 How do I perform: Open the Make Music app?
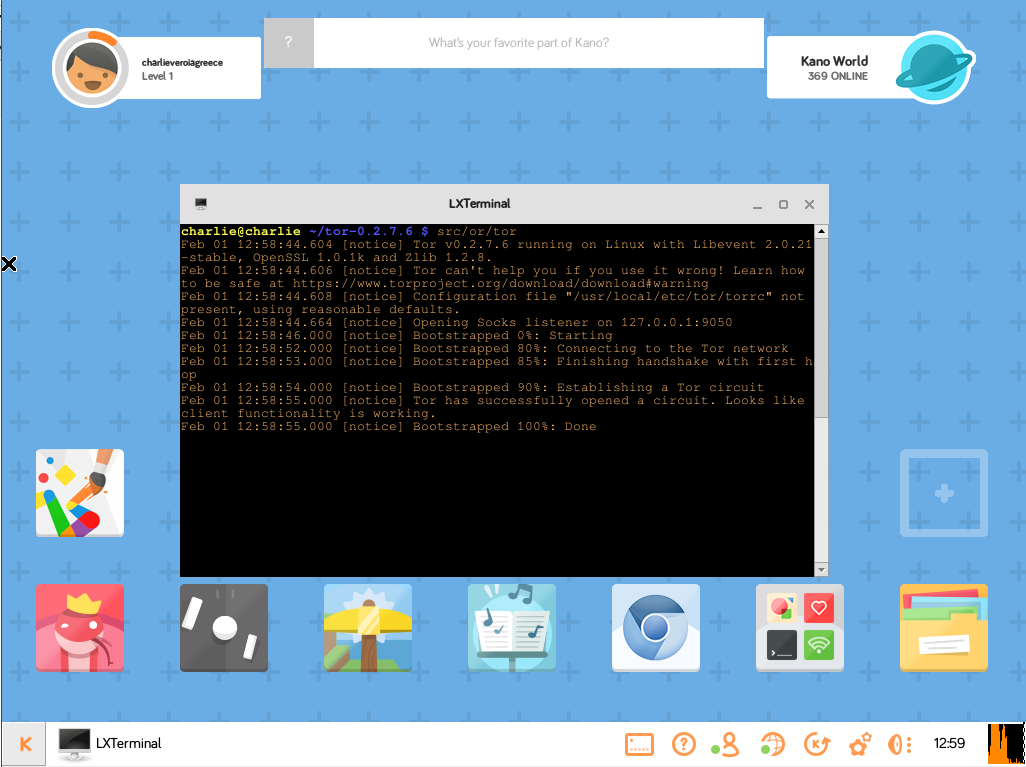pyautogui.click(x=512, y=627)
